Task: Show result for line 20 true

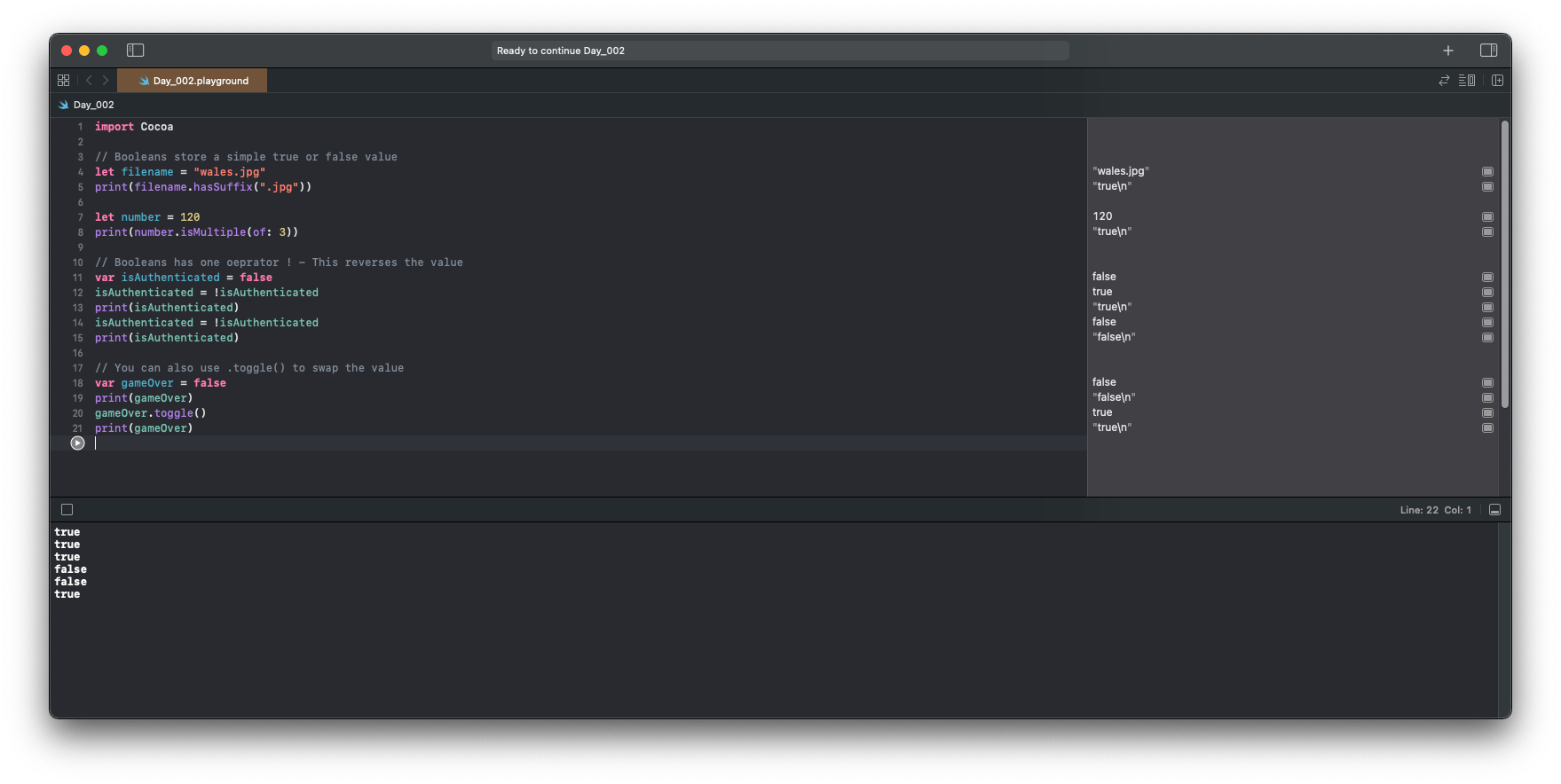Action: tap(1487, 412)
